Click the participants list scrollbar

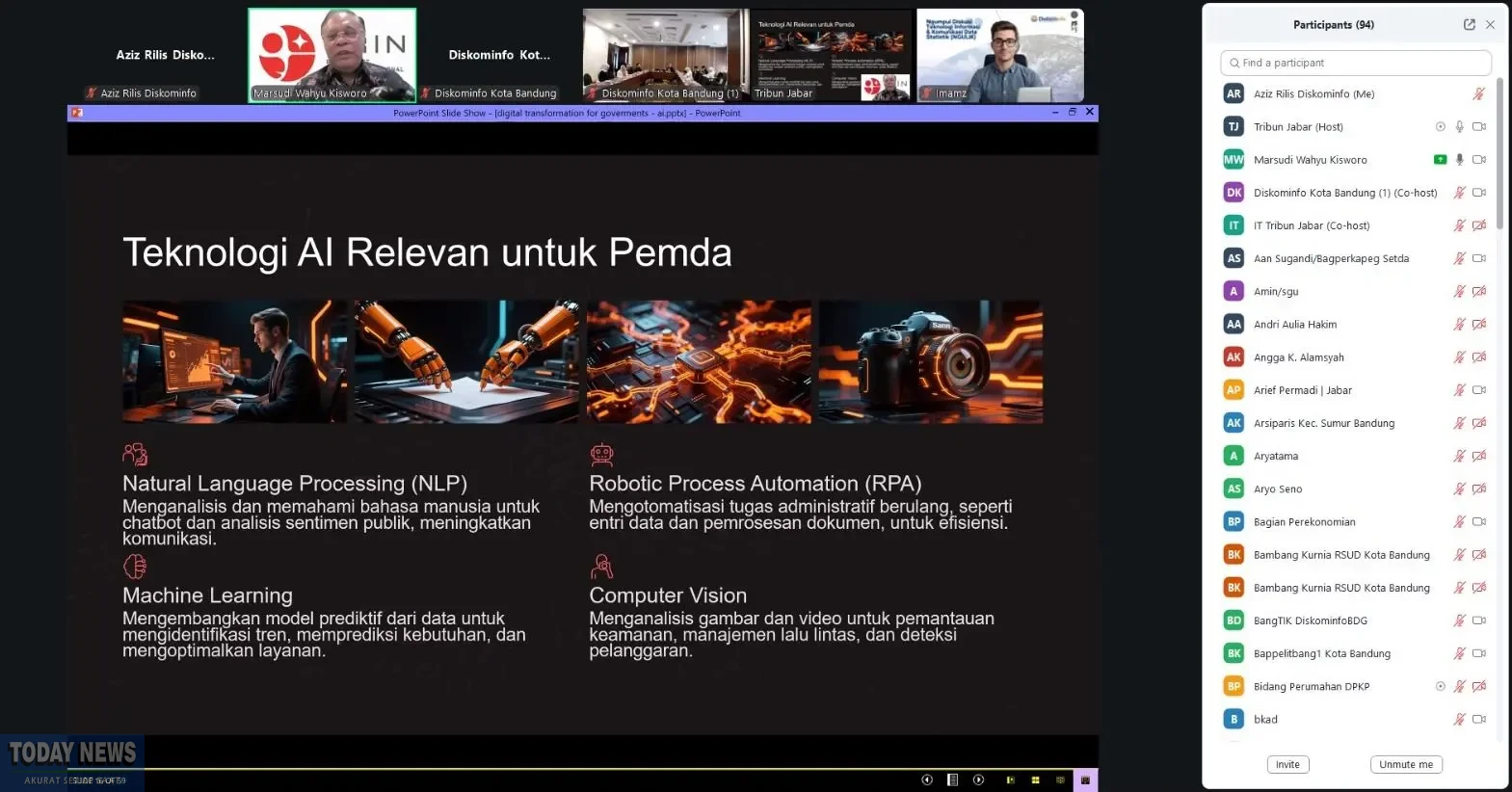tap(1499, 154)
